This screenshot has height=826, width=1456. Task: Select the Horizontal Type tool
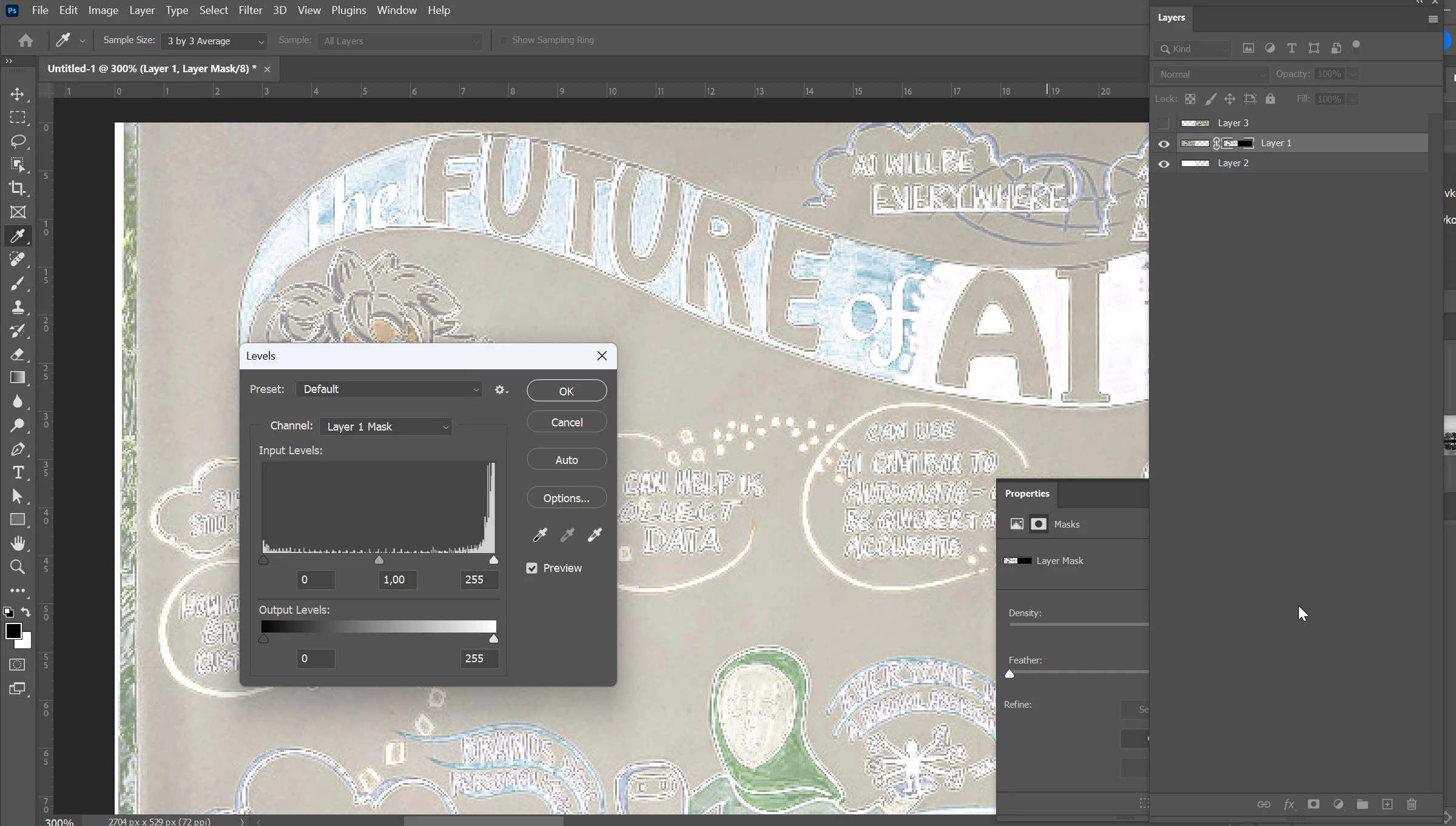point(18,472)
